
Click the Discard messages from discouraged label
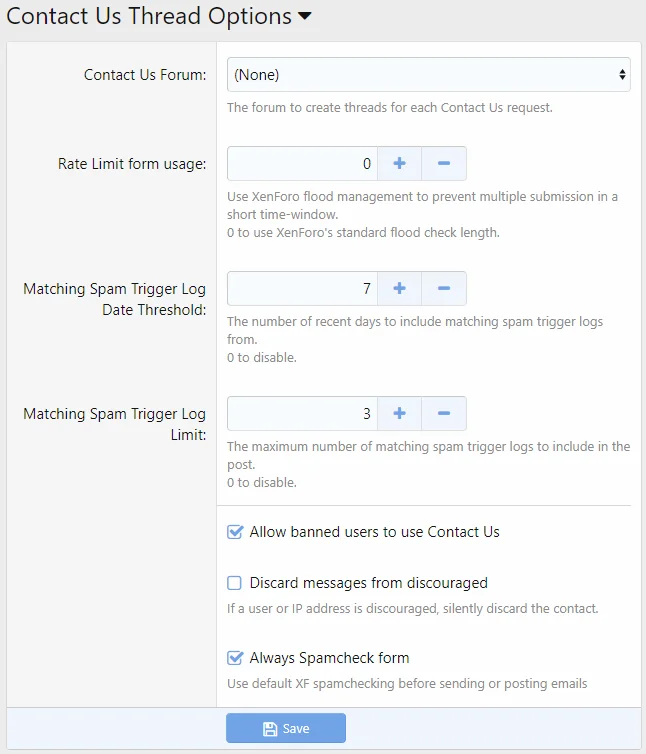tap(368, 583)
